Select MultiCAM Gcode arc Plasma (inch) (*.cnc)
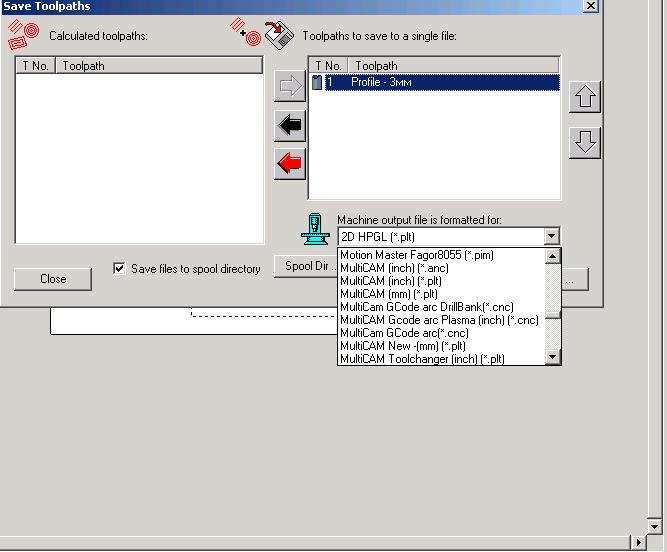 441,320
